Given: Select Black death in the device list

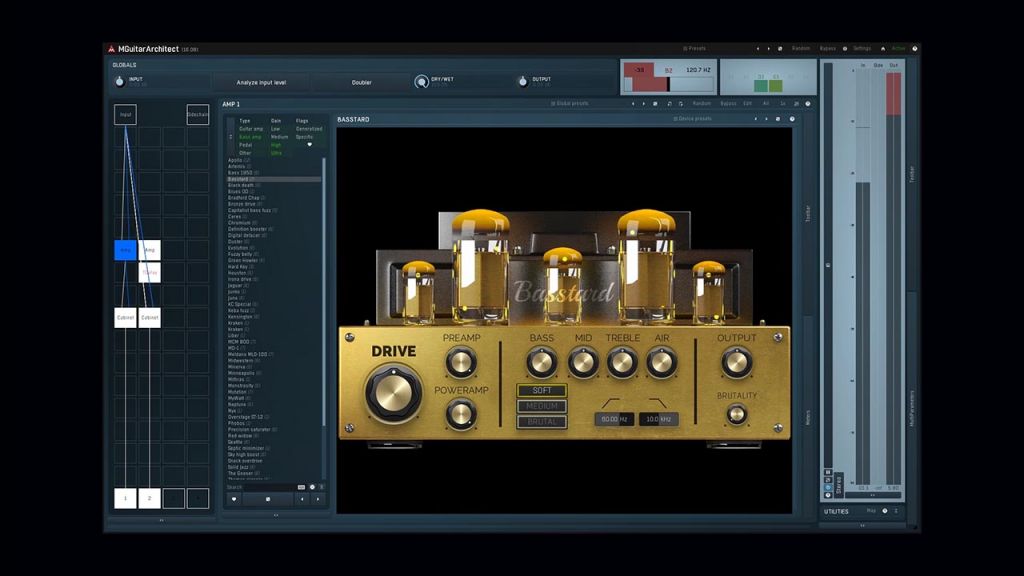Looking at the screenshot, I should 274,185.
